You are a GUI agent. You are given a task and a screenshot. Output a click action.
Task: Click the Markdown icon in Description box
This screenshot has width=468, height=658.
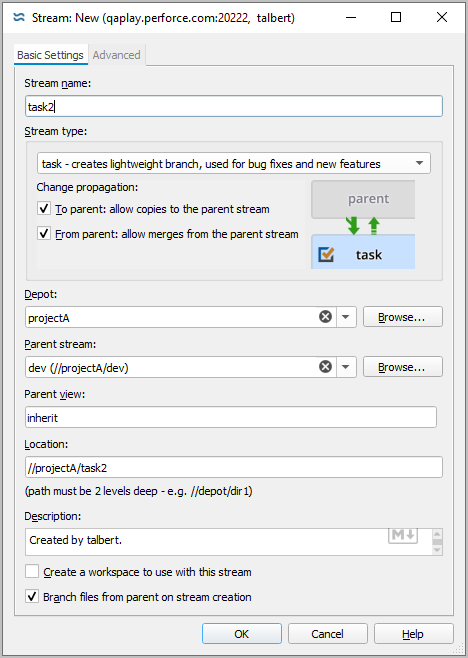pos(403,535)
